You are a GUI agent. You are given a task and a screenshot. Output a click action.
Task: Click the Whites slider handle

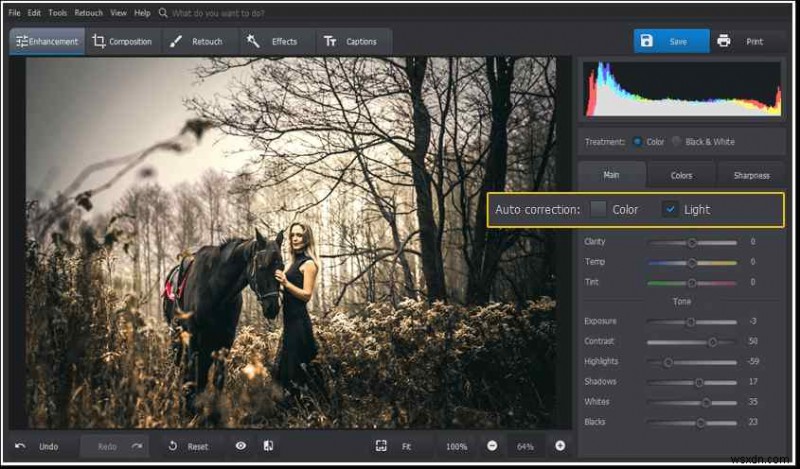pos(706,403)
